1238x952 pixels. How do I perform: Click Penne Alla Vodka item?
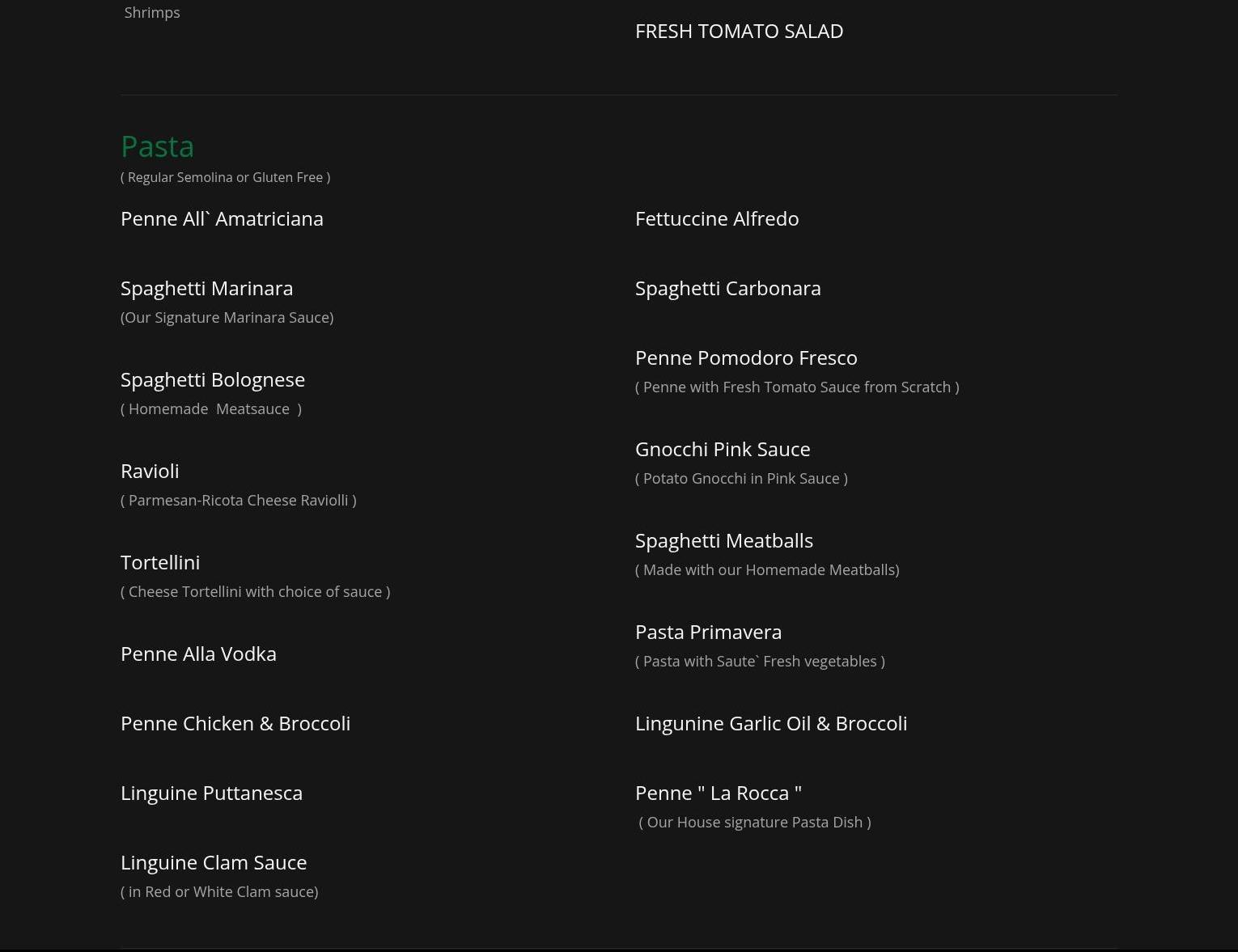pyautogui.click(x=198, y=654)
